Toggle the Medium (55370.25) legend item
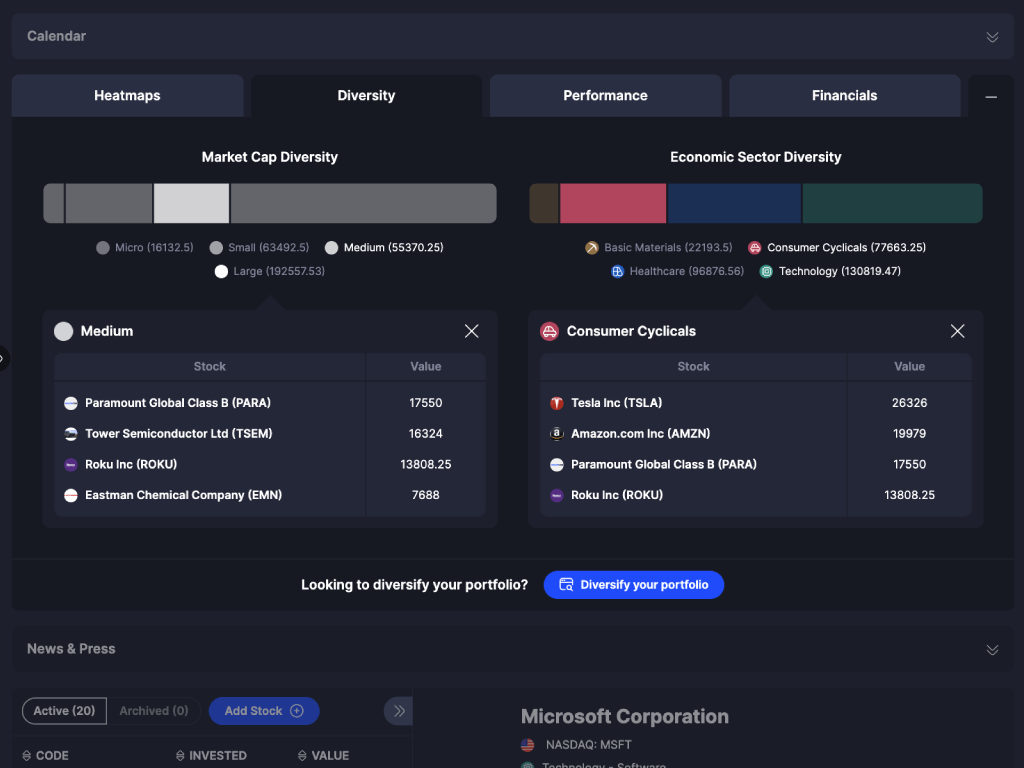The height and width of the screenshot is (768, 1024). point(384,248)
